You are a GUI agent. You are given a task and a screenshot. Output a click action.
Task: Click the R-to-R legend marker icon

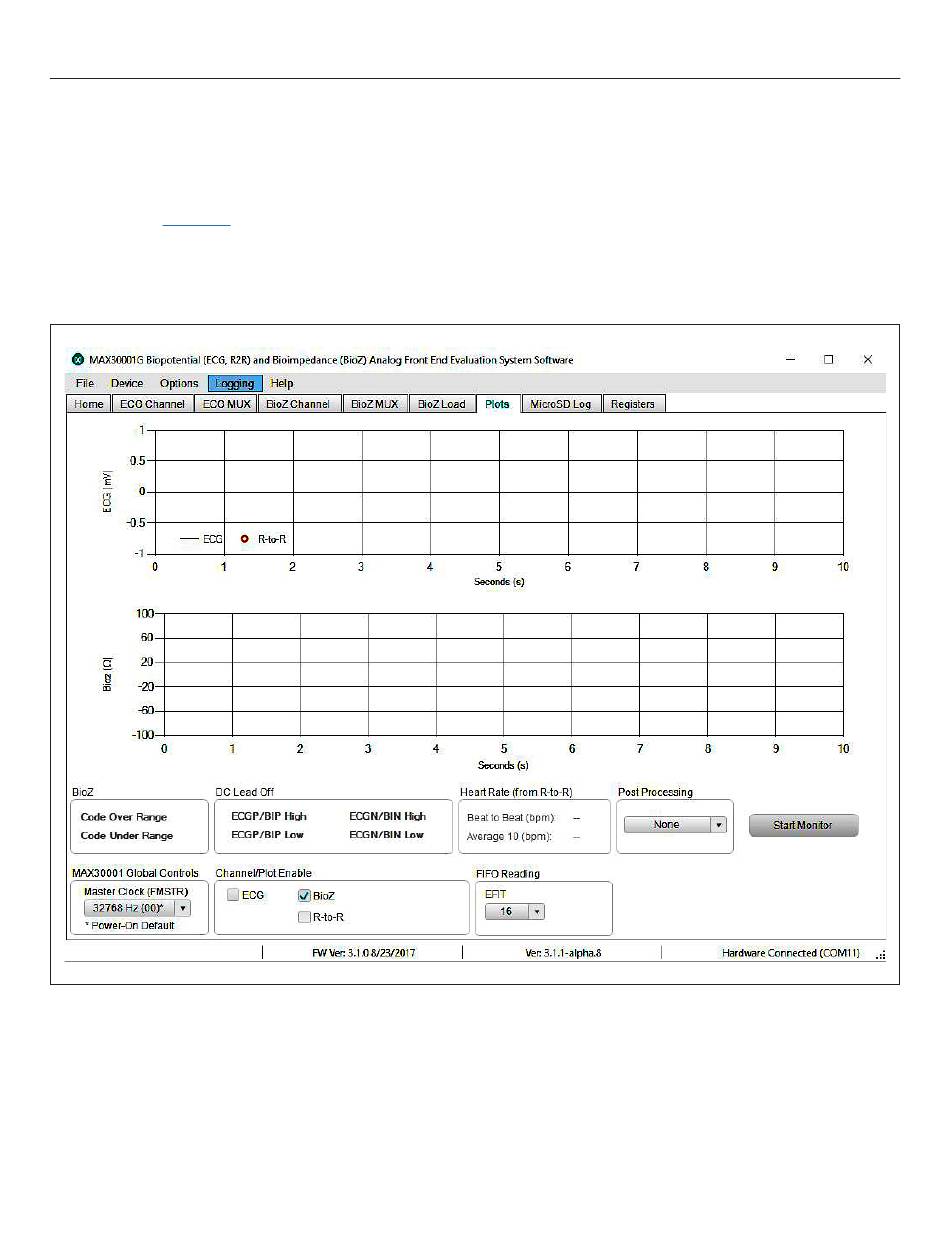point(245,538)
